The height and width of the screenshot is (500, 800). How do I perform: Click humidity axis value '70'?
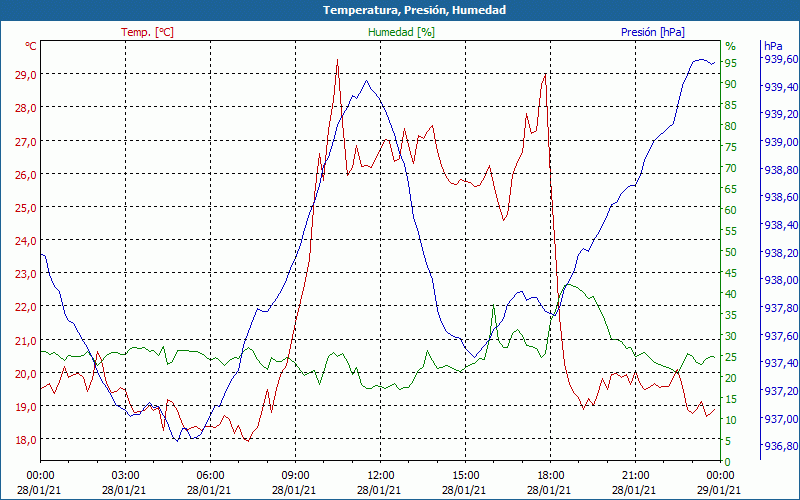coord(731,168)
